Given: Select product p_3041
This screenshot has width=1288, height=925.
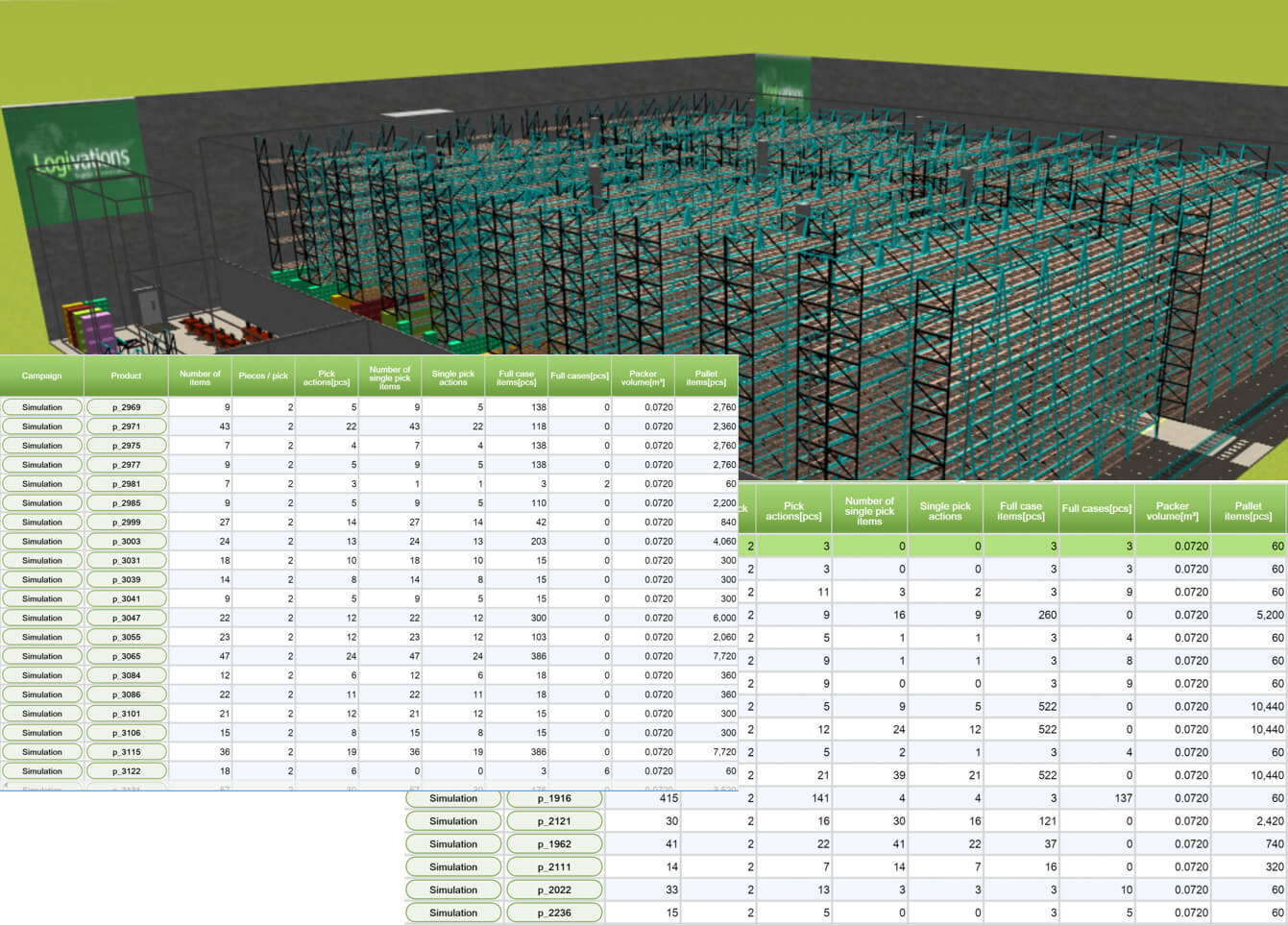Looking at the screenshot, I should tap(126, 598).
